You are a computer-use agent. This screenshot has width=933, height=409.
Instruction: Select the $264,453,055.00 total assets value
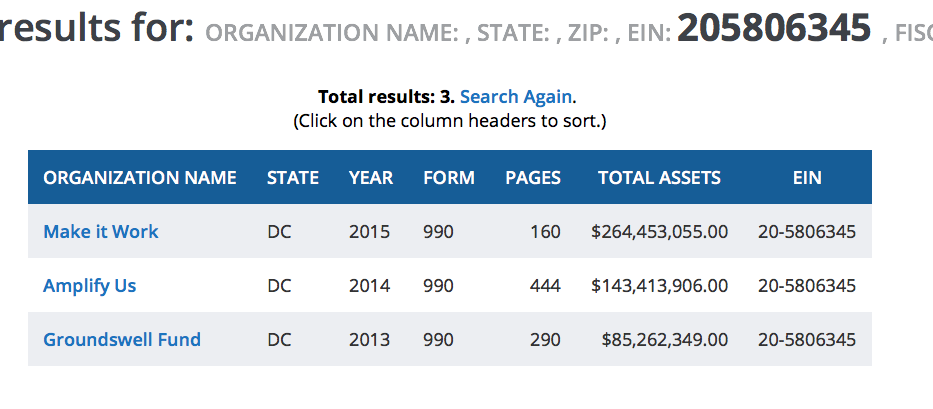tap(659, 232)
